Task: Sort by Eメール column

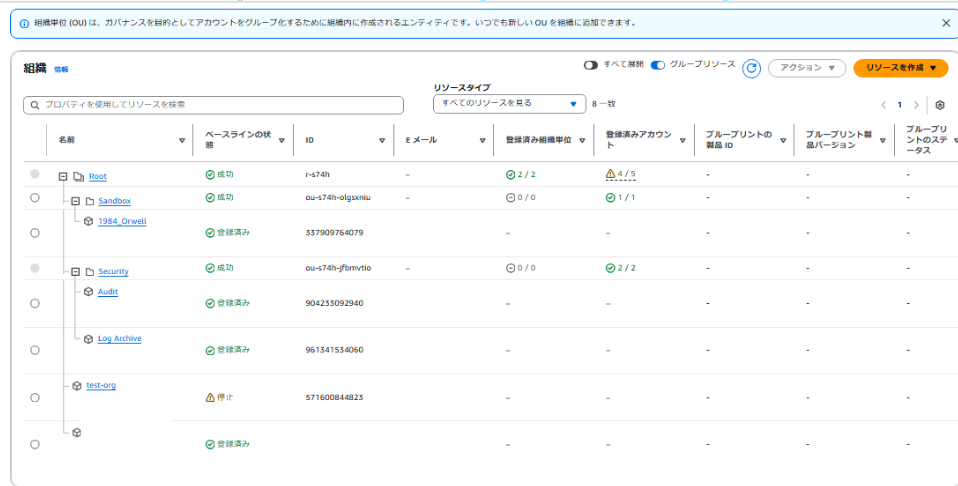Action: click(x=482, y=140)
